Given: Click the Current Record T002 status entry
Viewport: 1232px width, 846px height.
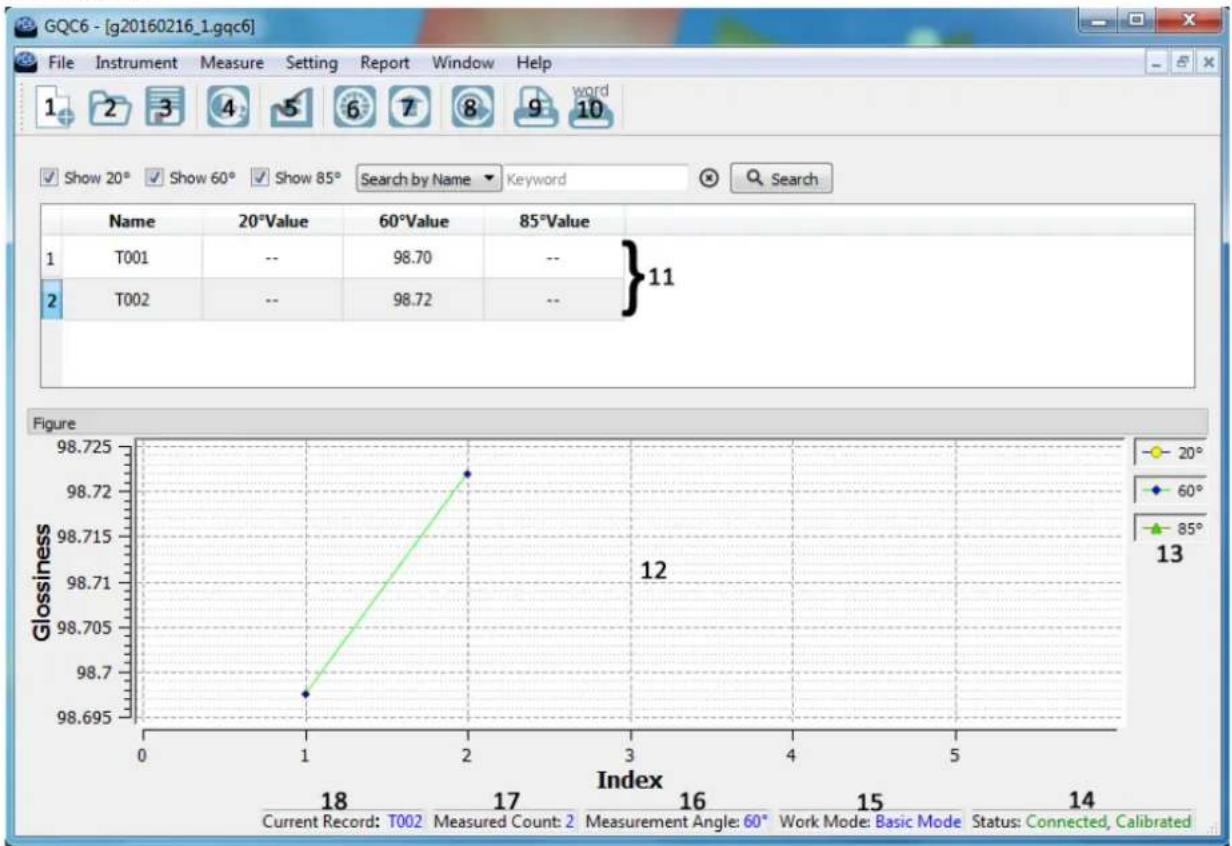Looking at the screenshot, I should (342, 821).
